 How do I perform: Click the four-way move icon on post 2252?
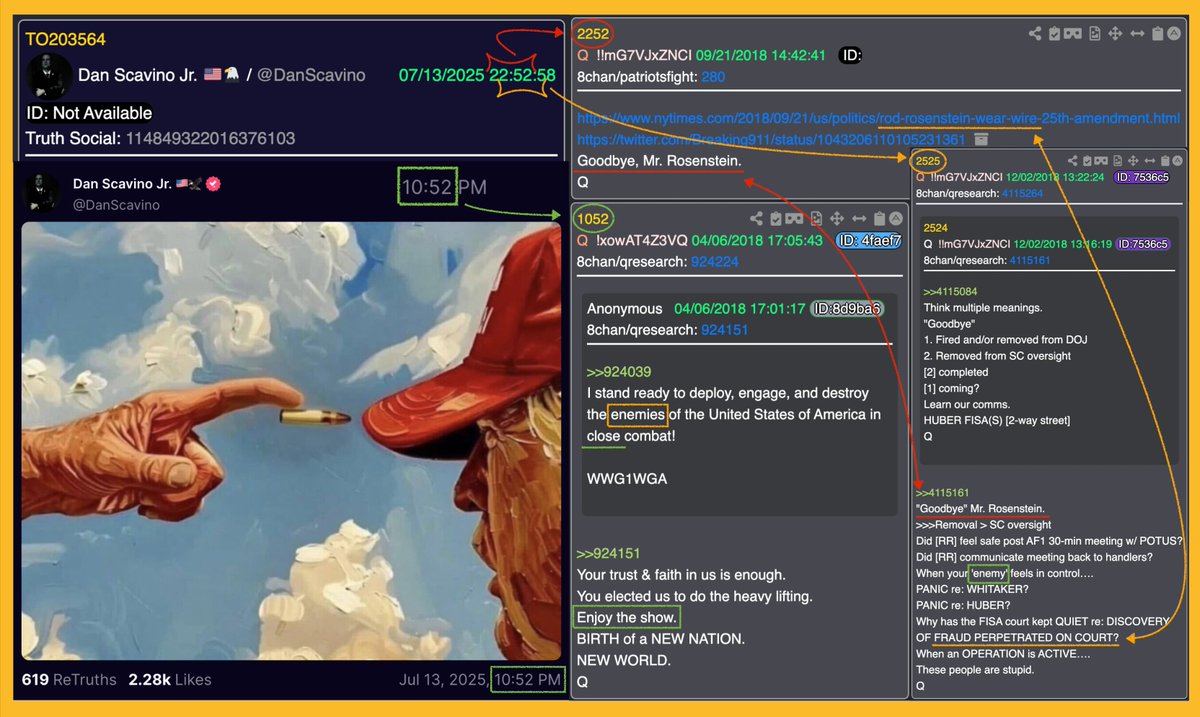[x=1115, y=34]
